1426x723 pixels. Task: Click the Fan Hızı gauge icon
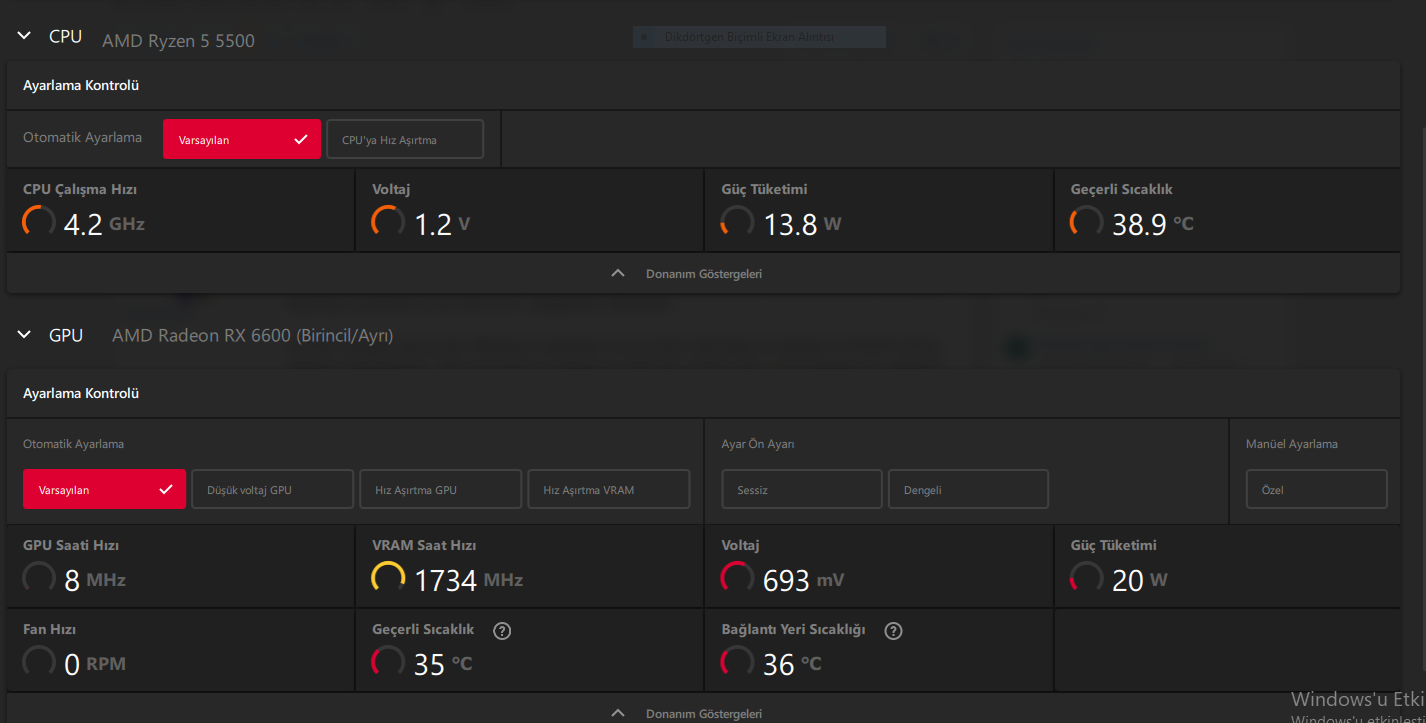point(39,662)
